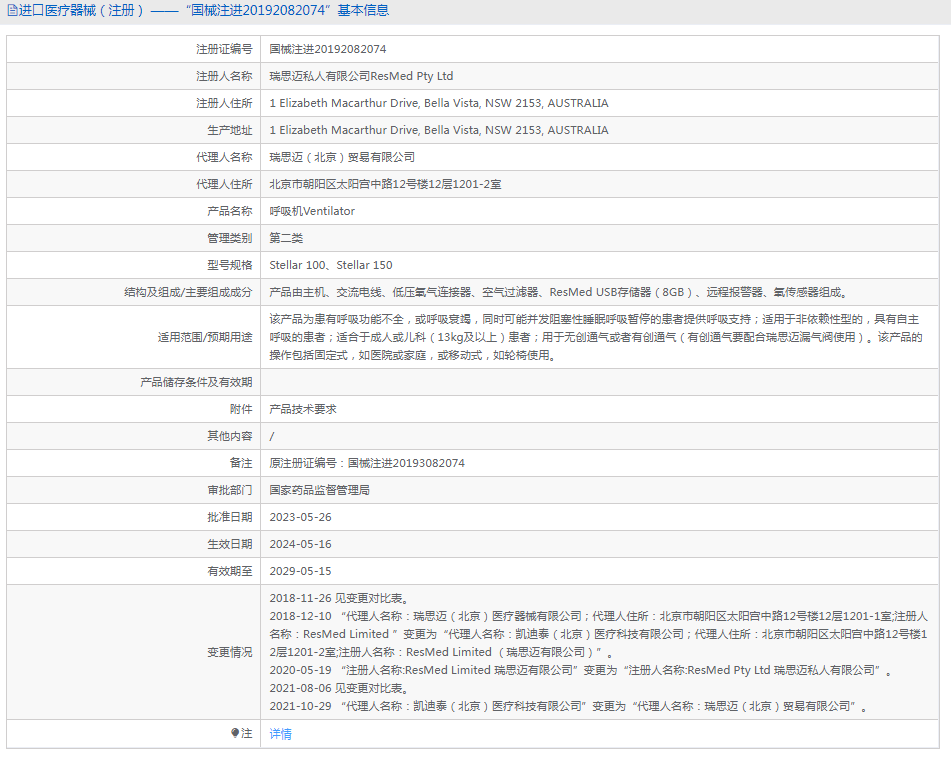Image resolution: width=951 pixels, height=757 pixels.
Task: Click the 注册人名称 row label
Action: [x=225, y=75]
